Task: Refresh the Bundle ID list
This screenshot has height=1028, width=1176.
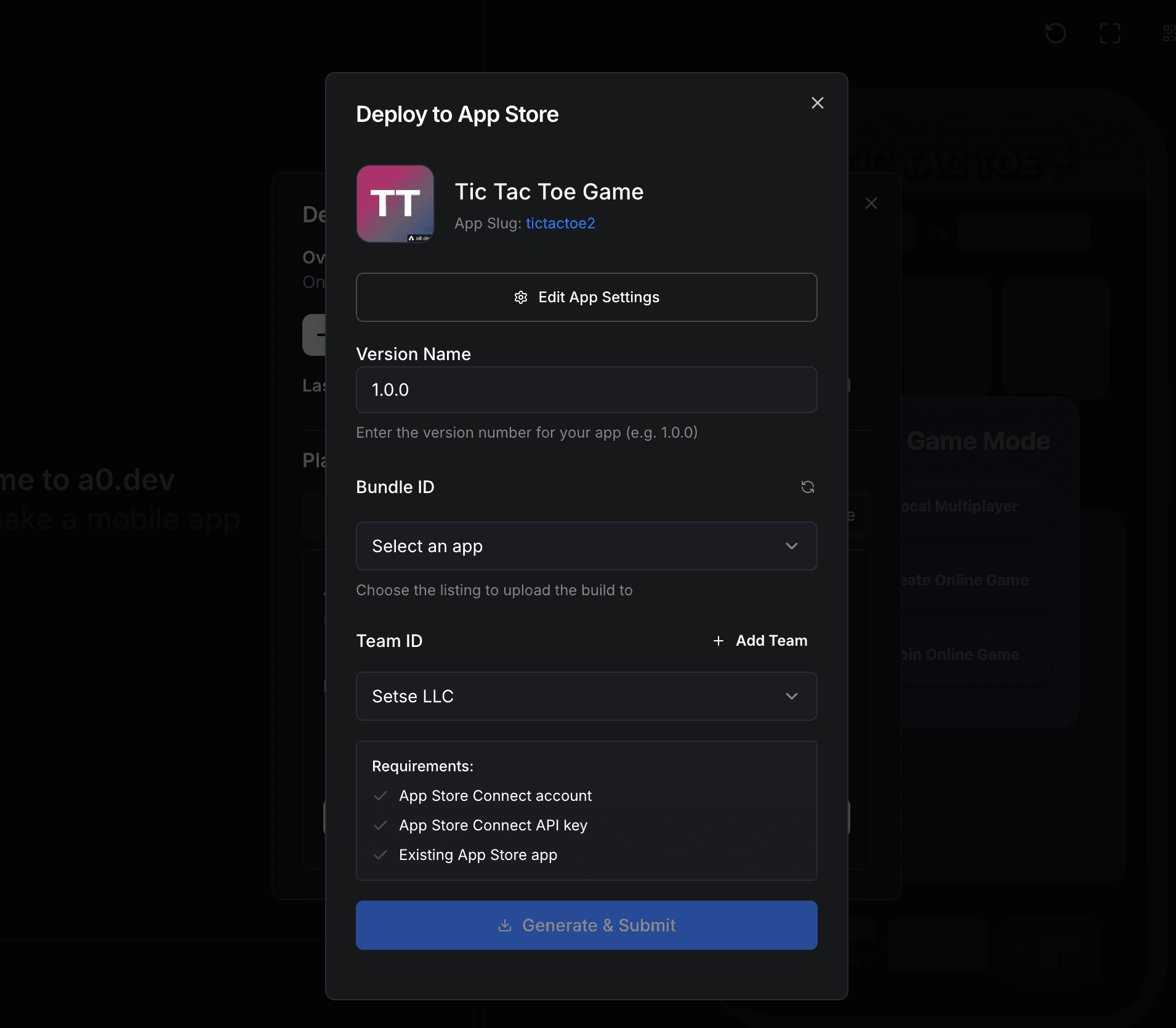Action: click(807, 487)
